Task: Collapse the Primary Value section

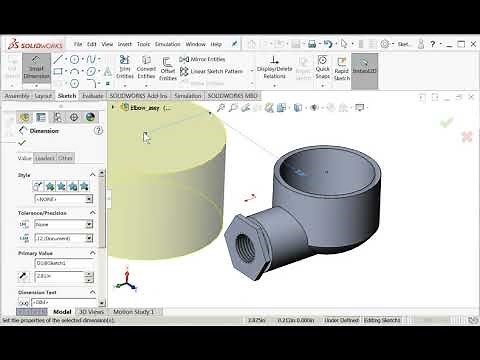Action: 93,253
